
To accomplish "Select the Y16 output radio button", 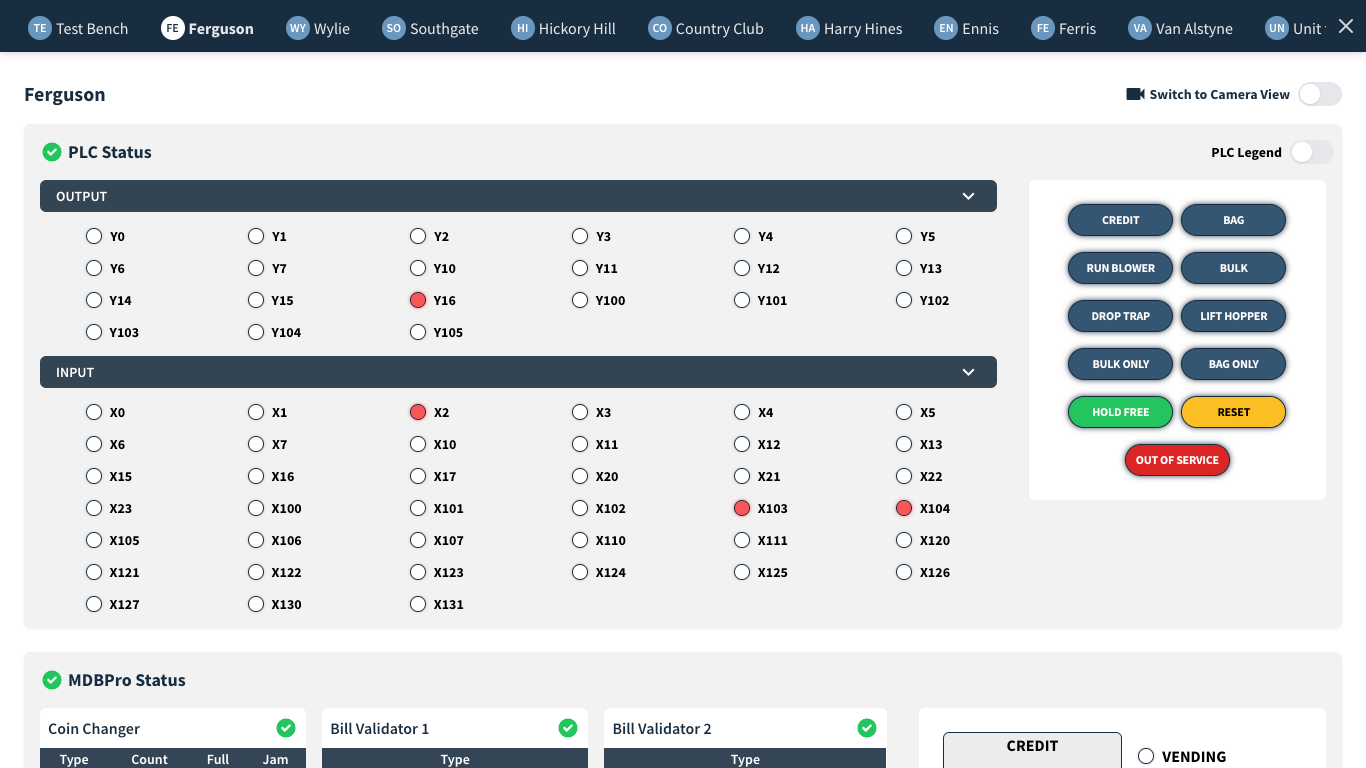I will (x=418, y=300).
